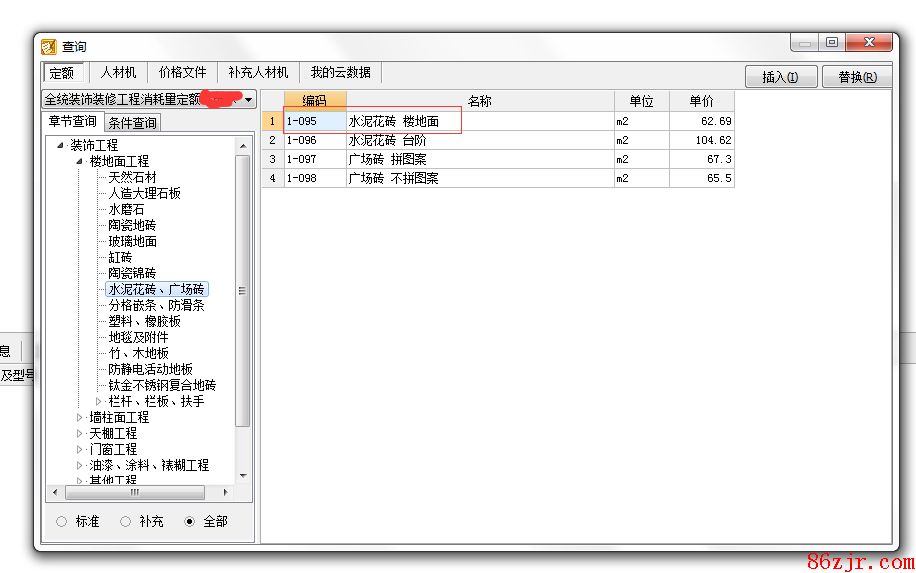This screenshot has width=916, height=573.
Task: Open the 价格文件 tab
Action: click(x=182, y=73)
